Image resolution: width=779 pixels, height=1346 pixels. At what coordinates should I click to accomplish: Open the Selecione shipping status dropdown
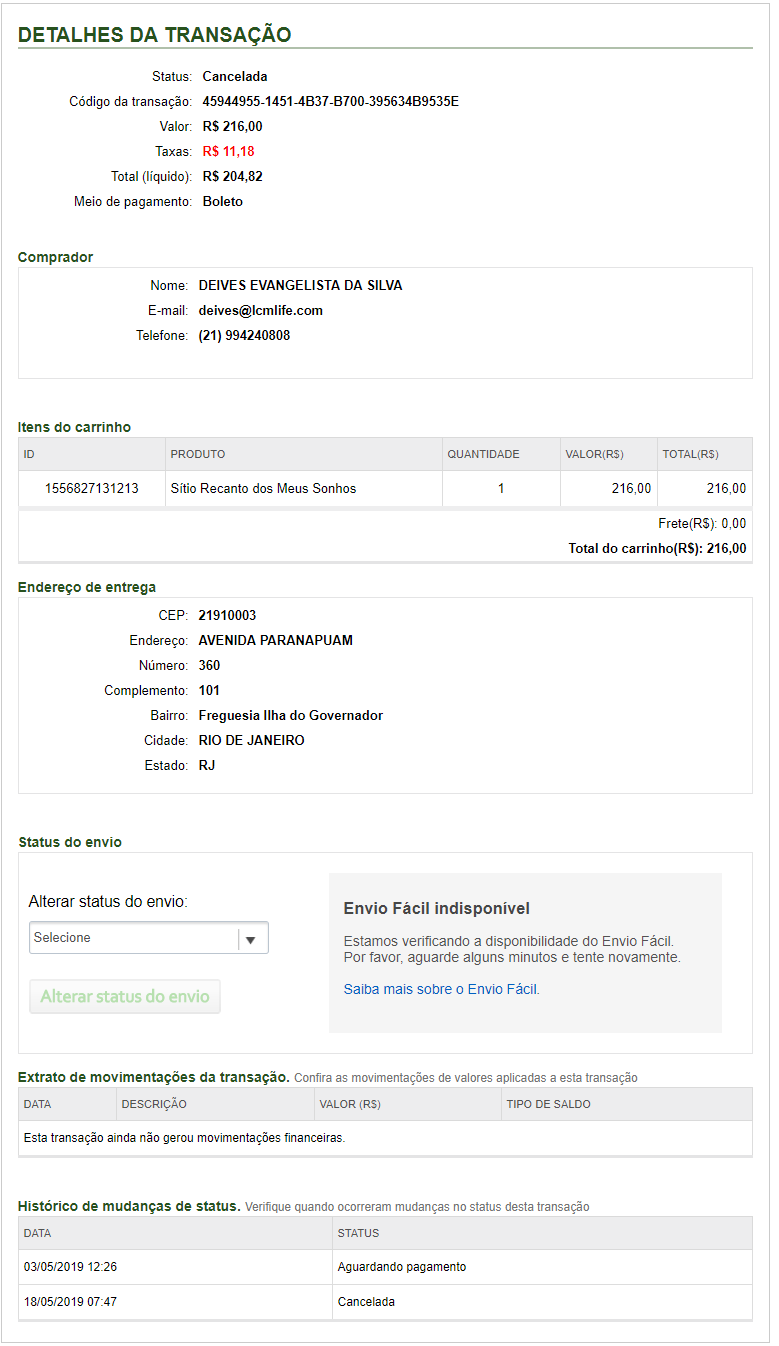click(x=135, y=938)
